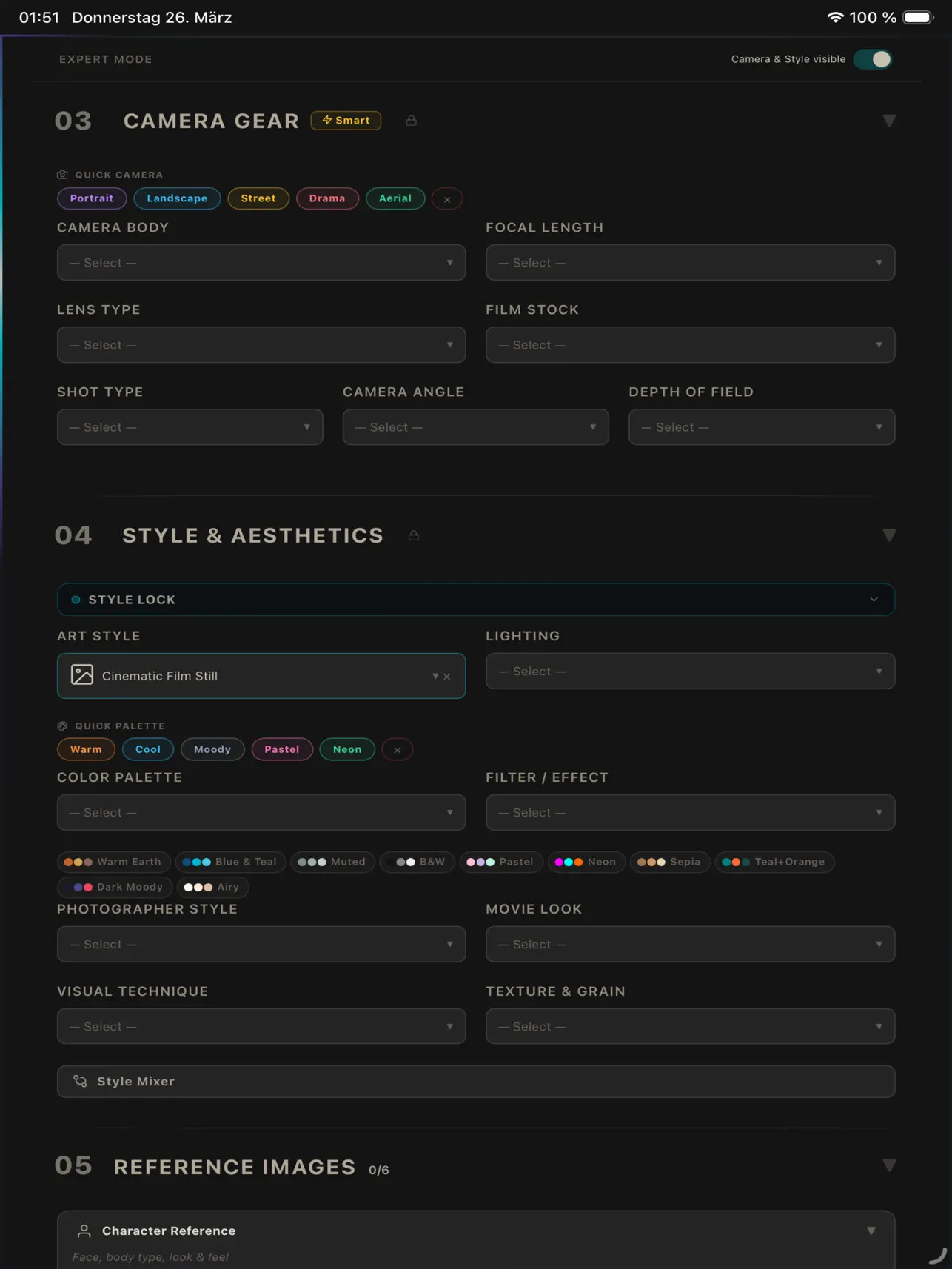The image size is (952, 1269).
Task: Click the battery status icon
Action: coord(919,17)
